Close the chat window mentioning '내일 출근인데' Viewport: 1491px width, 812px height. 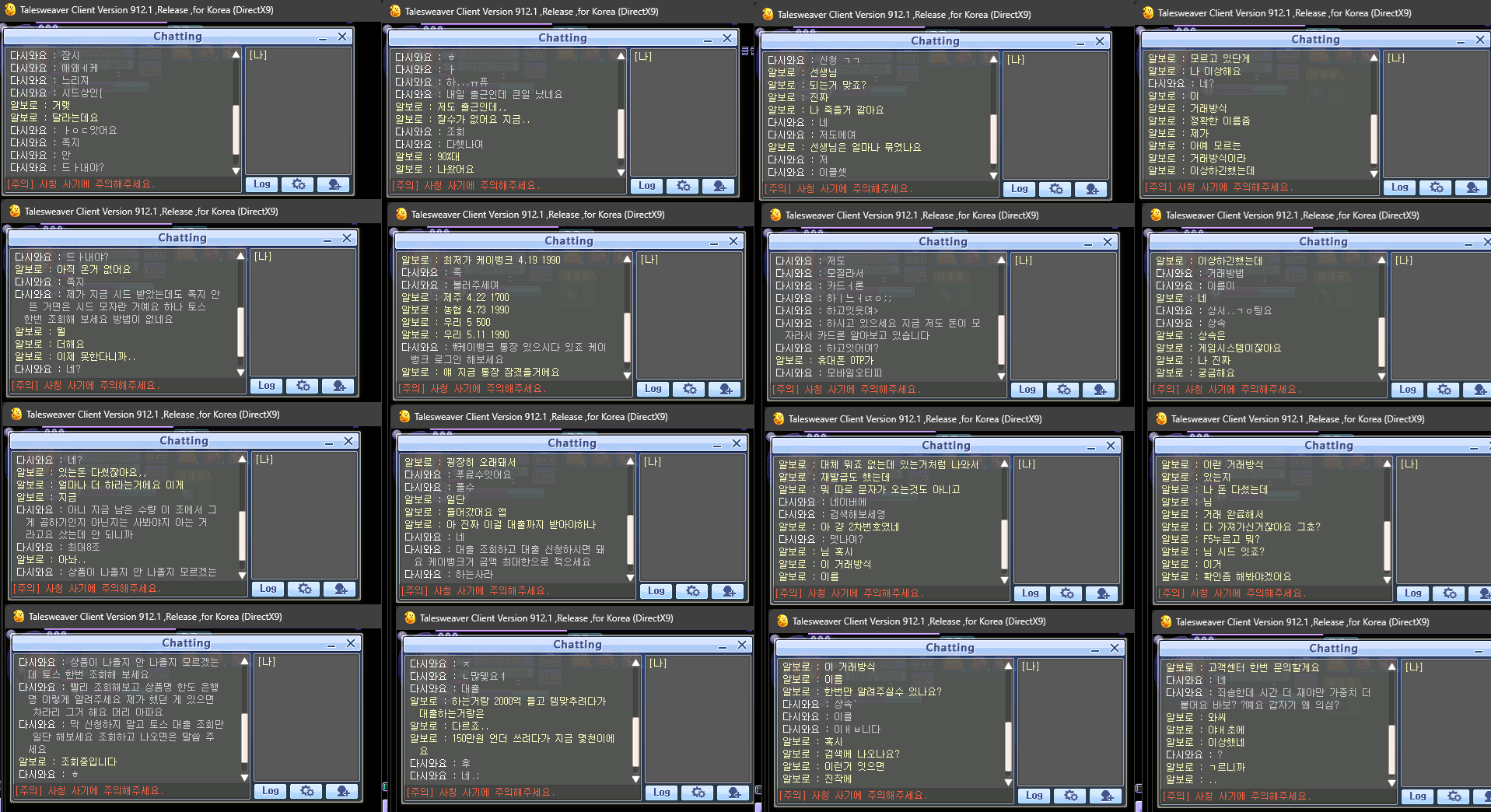click(x=727, y=38)
